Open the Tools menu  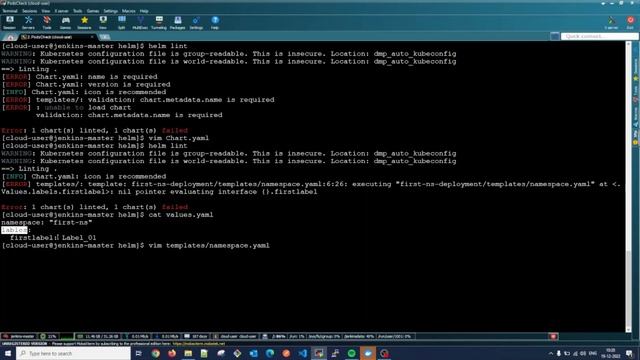coord(77,11)
